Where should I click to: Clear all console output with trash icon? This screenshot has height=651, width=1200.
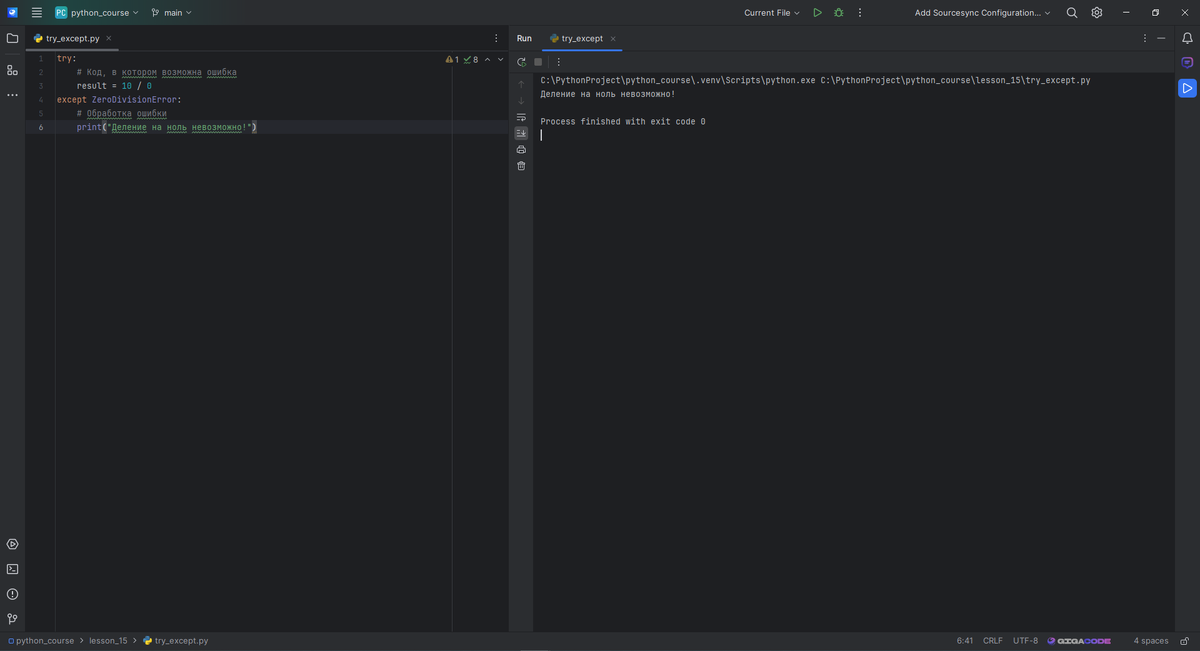pyautogui.click(x=521, y=166)
